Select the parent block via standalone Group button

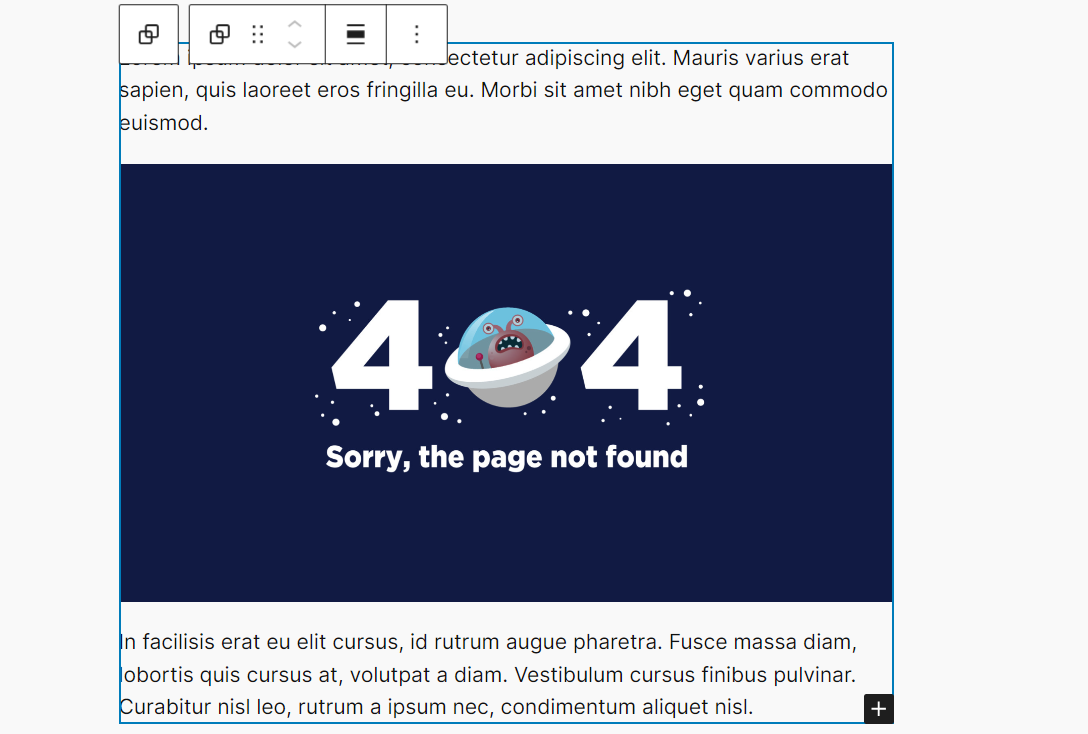coord(148,34)
